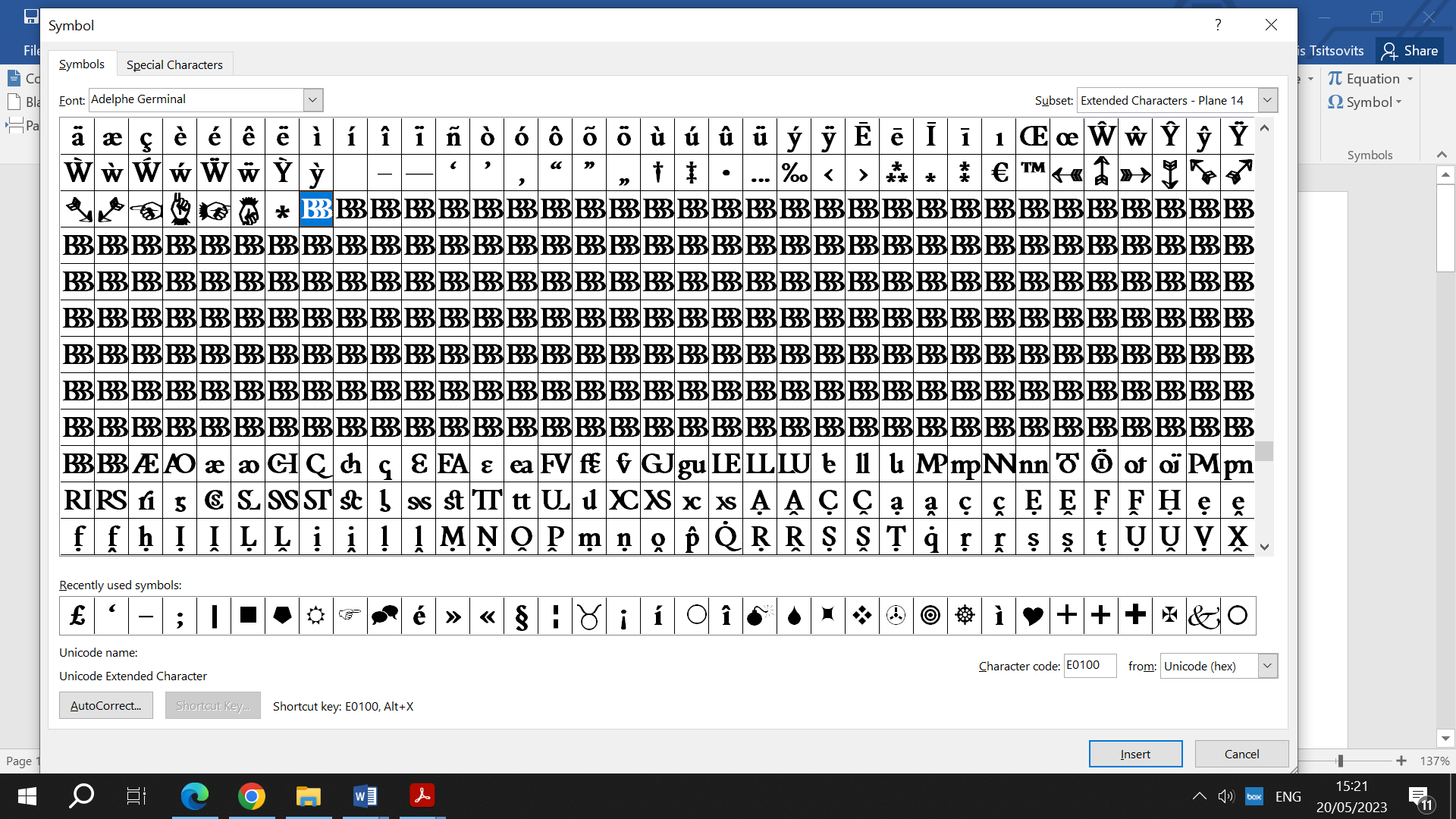Choose the ampersand ligature in recently used
Image resolution: width=1456 pixels, height=819 pixels.
pyautogui.click(x=1203, y=616)
